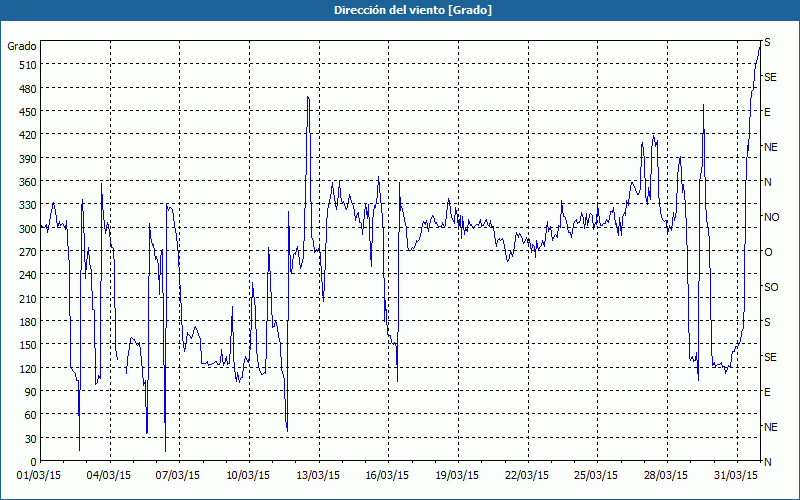Click the 90 degree tick label
This screenshot has width=800, height=500.
click(31, 392)
